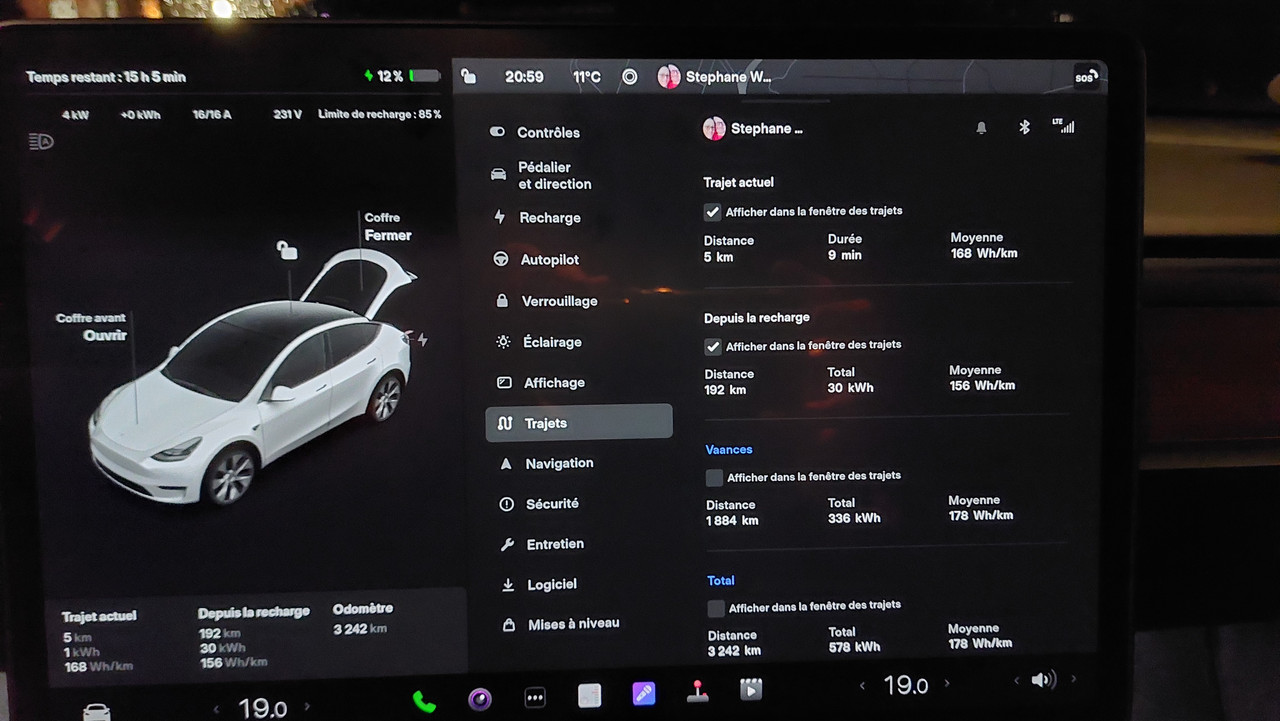1280x721 pixels.
Task: Open the three-dots app launcher
Action: tap(535, 697)
